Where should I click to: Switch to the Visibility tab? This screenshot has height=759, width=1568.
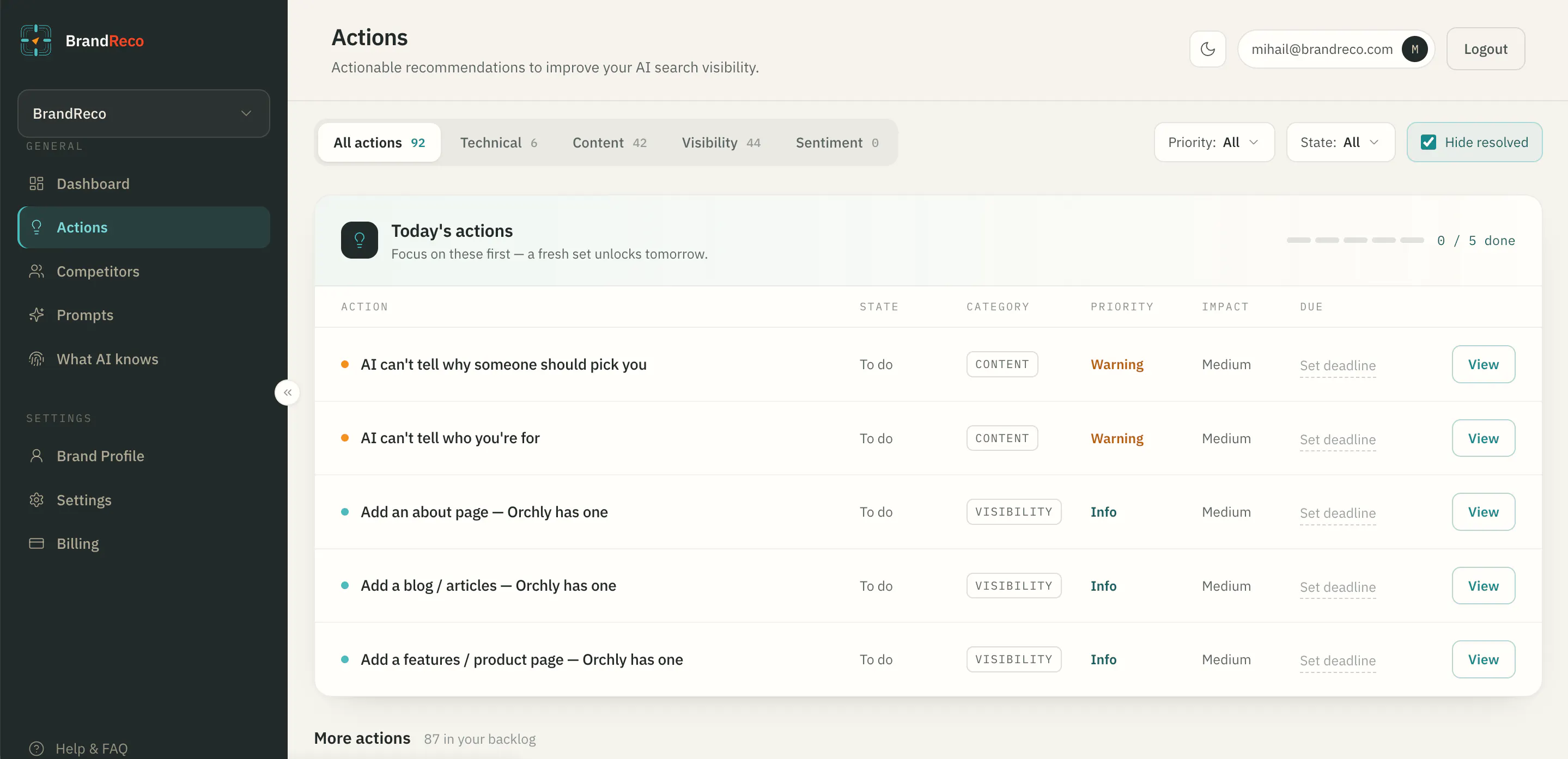[721, 143]
